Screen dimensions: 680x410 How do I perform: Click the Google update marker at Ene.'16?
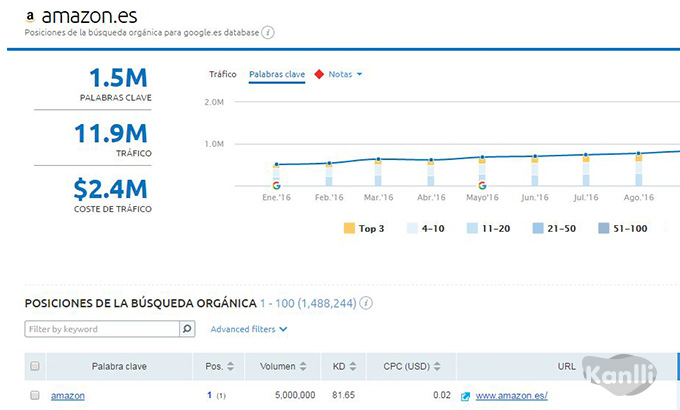[x=276, y=186]
